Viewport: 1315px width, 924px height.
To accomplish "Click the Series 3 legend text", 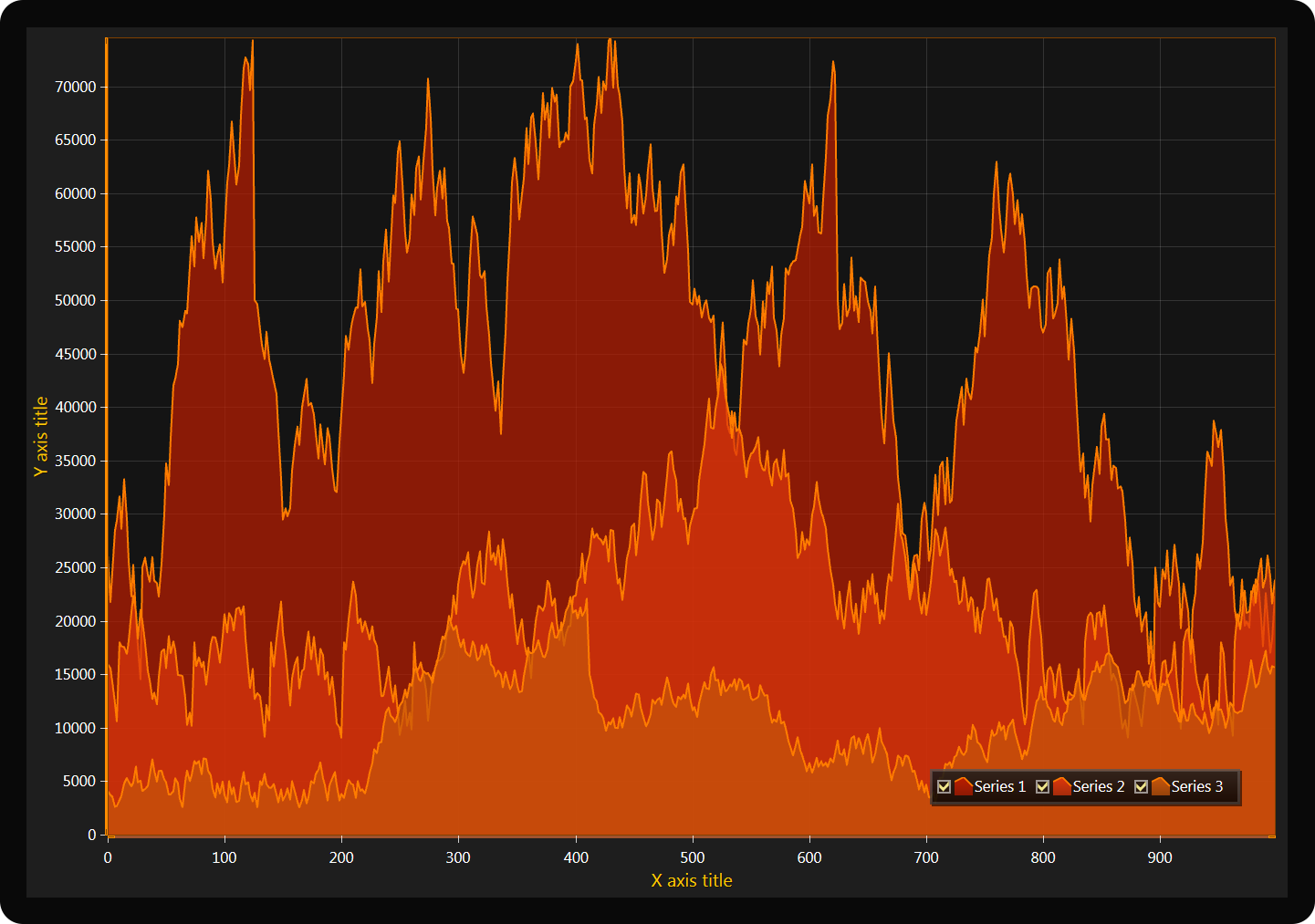I will (x=1196, y=786).
